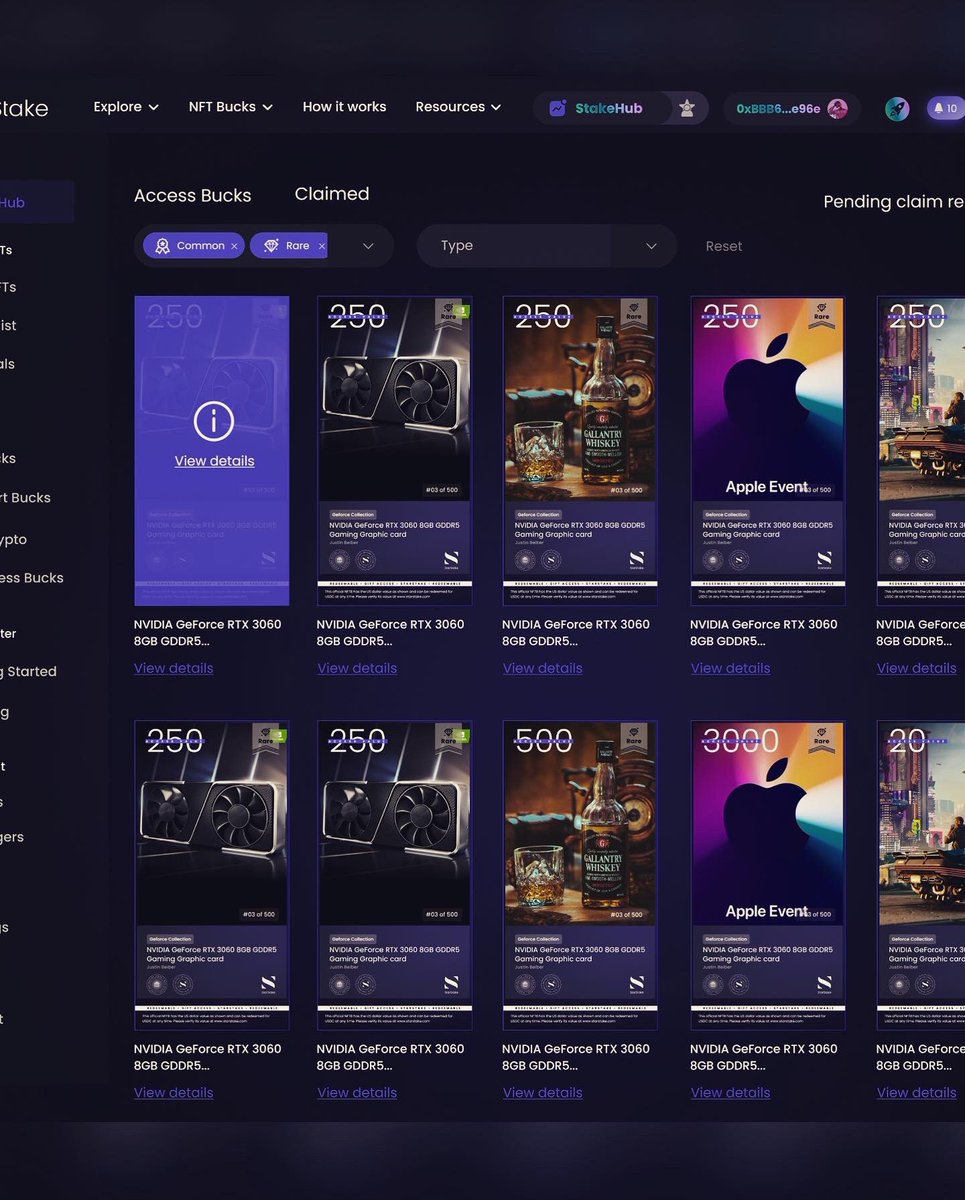Open the sidebar item ending in 'ypto'
Image resolution: width=965 pixels, height=1200 pixels.
[x=14, y=540]
